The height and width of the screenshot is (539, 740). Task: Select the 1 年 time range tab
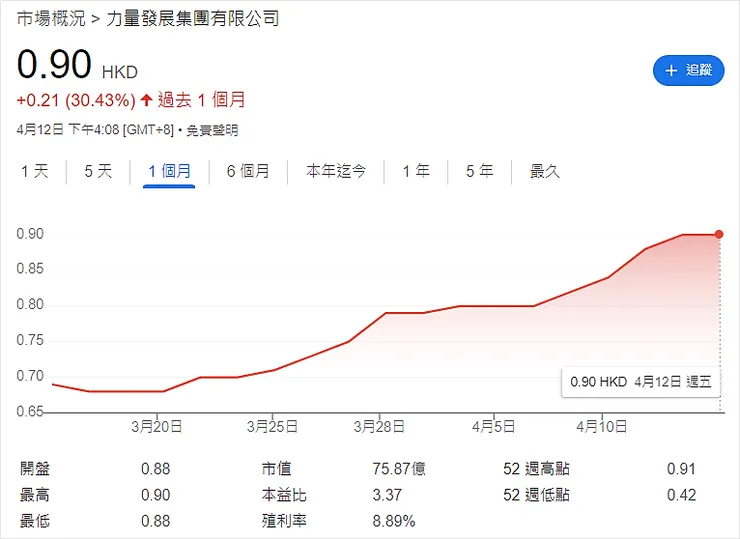[416, 171]
